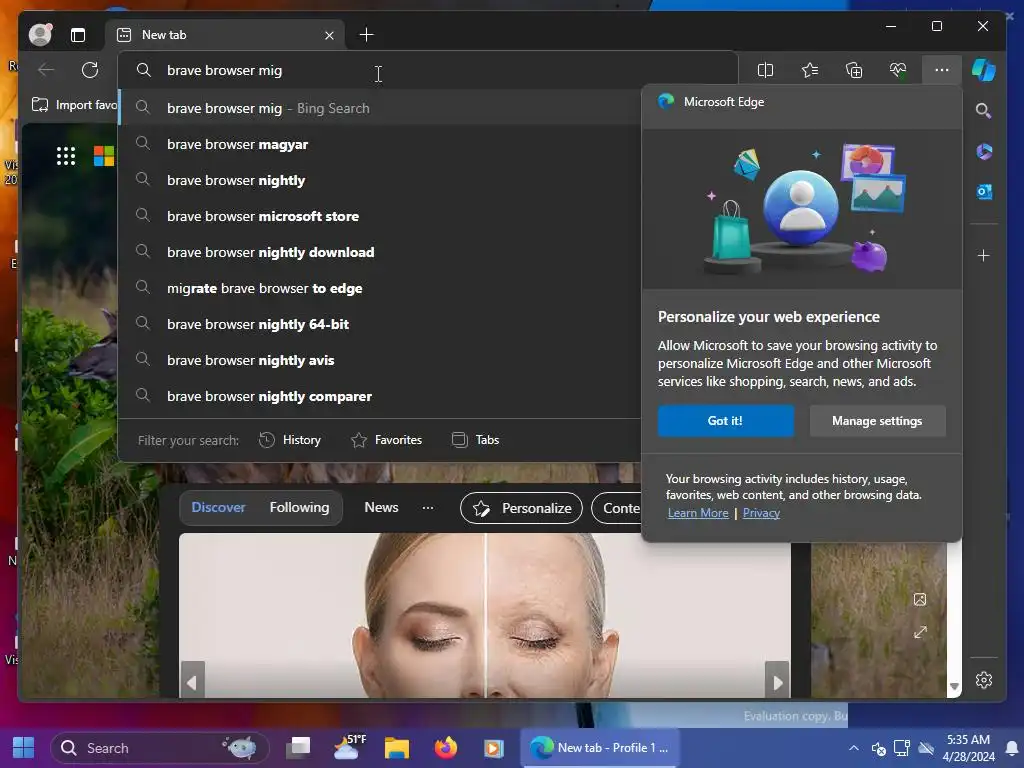
Task: Select 'brave browser nightly comparer' suggestion
Action: point(380,396)
